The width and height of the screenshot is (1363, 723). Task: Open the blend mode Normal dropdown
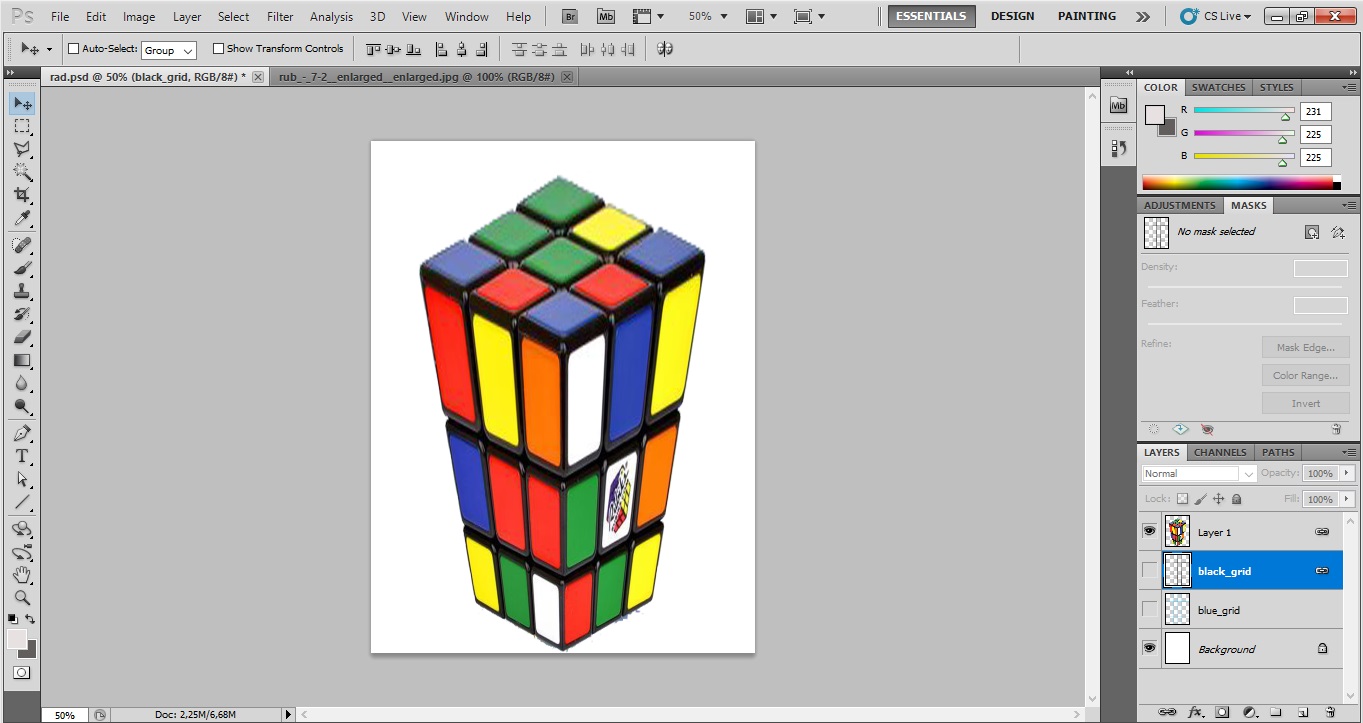[1198, 474]
